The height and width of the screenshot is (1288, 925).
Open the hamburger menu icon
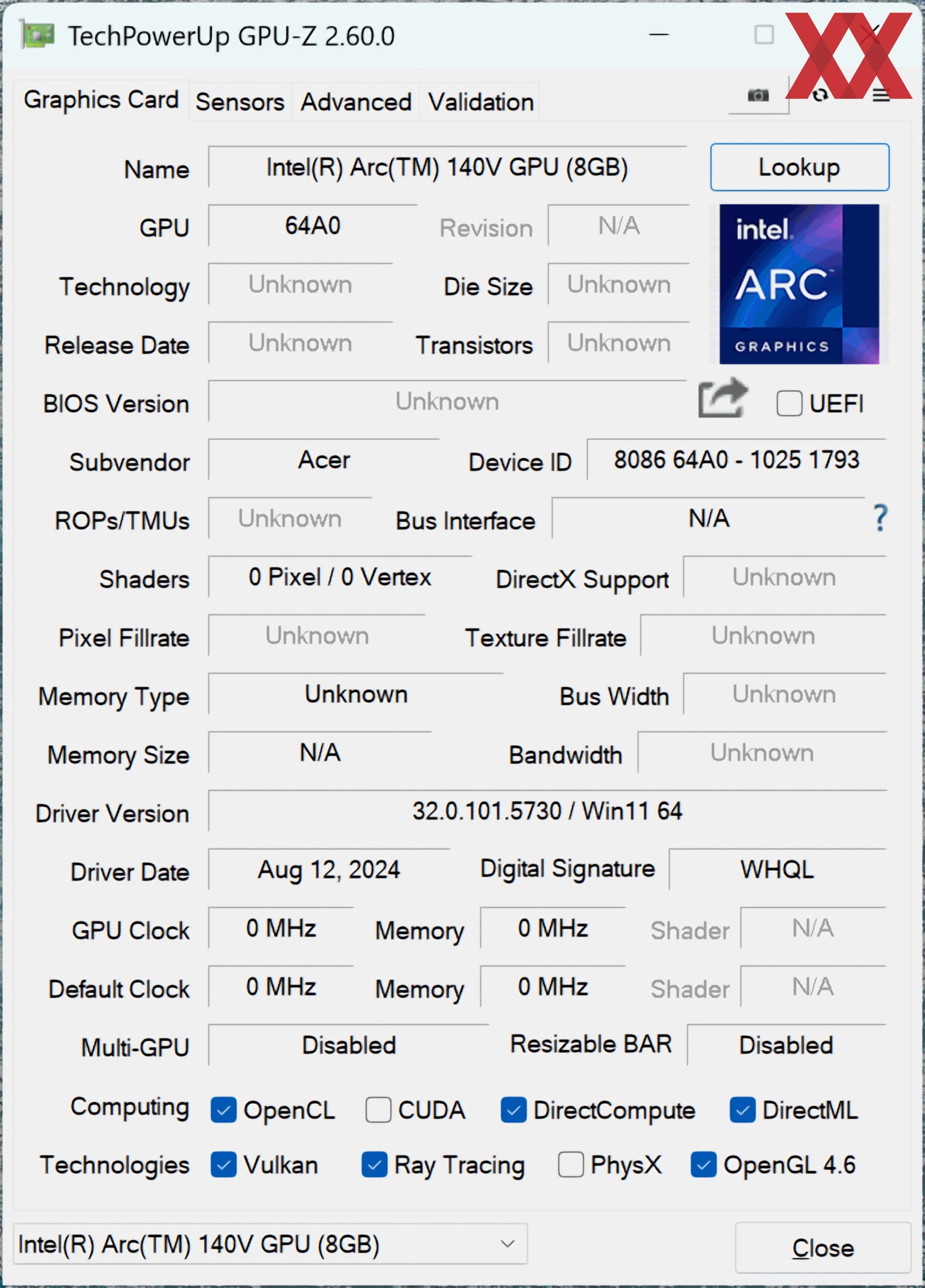(881, 95)
